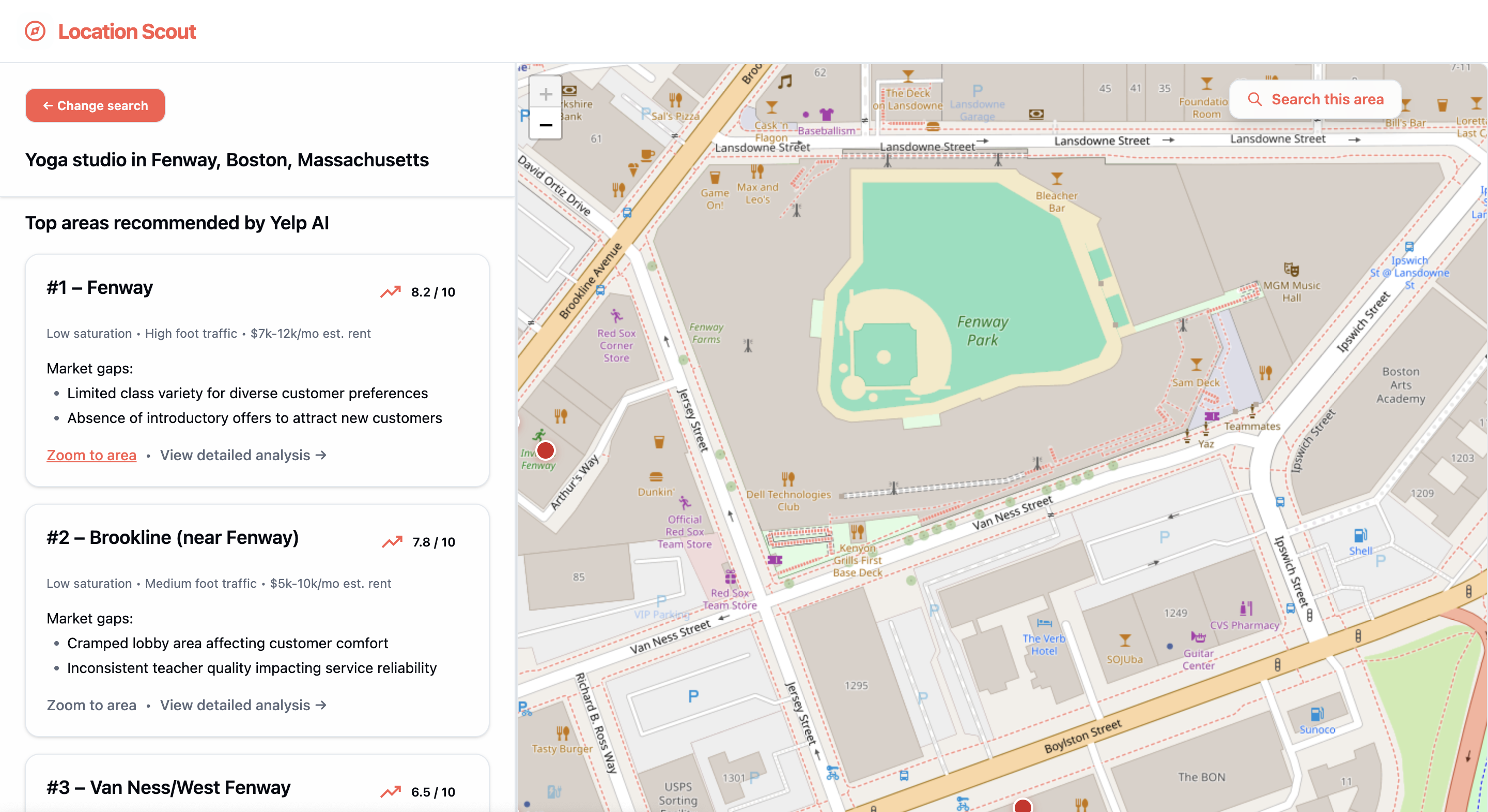Image resolution: width=1488 pixels, height=812 pixels.
Task: Click Zoom to area for Brookline
Action: click(x=91, y=705)
